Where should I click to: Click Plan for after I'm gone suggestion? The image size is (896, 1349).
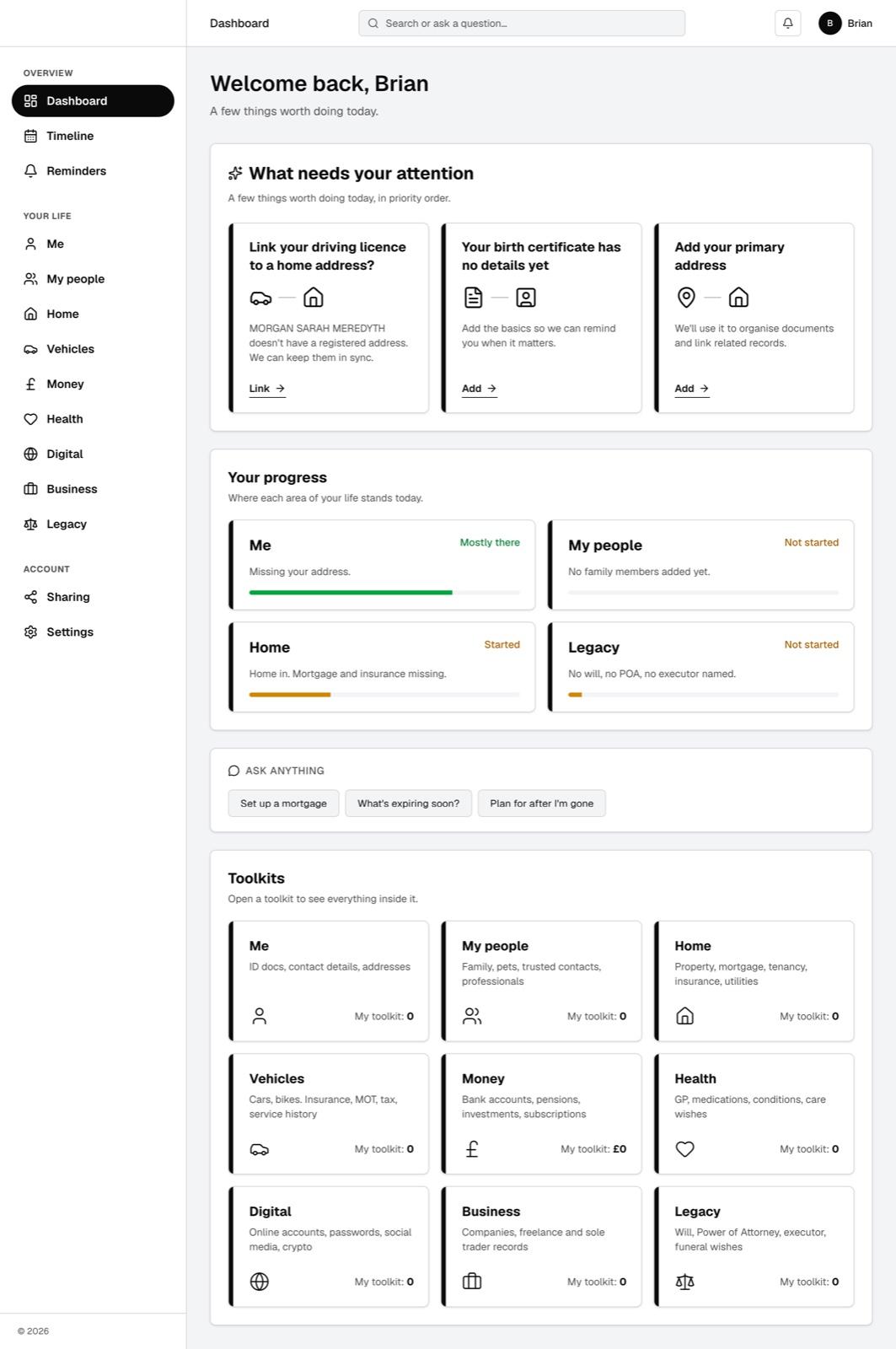[x=542, y=803]
